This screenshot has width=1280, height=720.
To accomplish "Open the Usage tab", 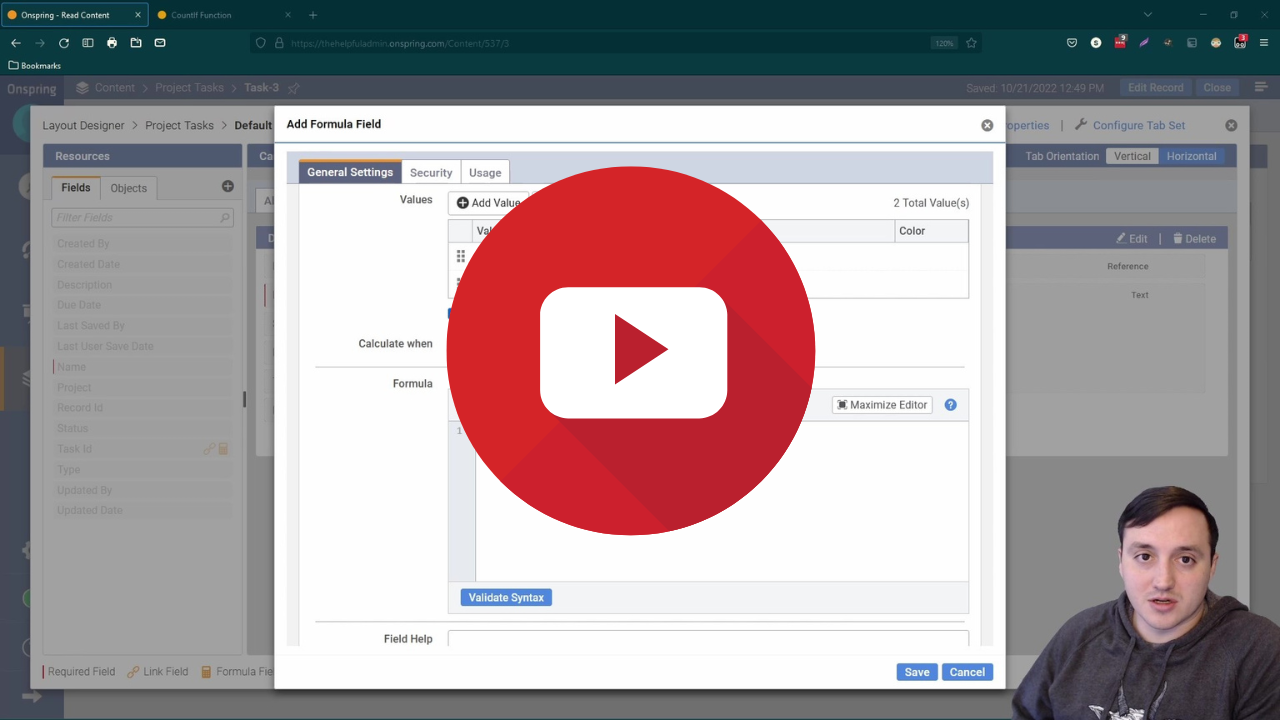I will pyautogui.click(x=484, y=172).
